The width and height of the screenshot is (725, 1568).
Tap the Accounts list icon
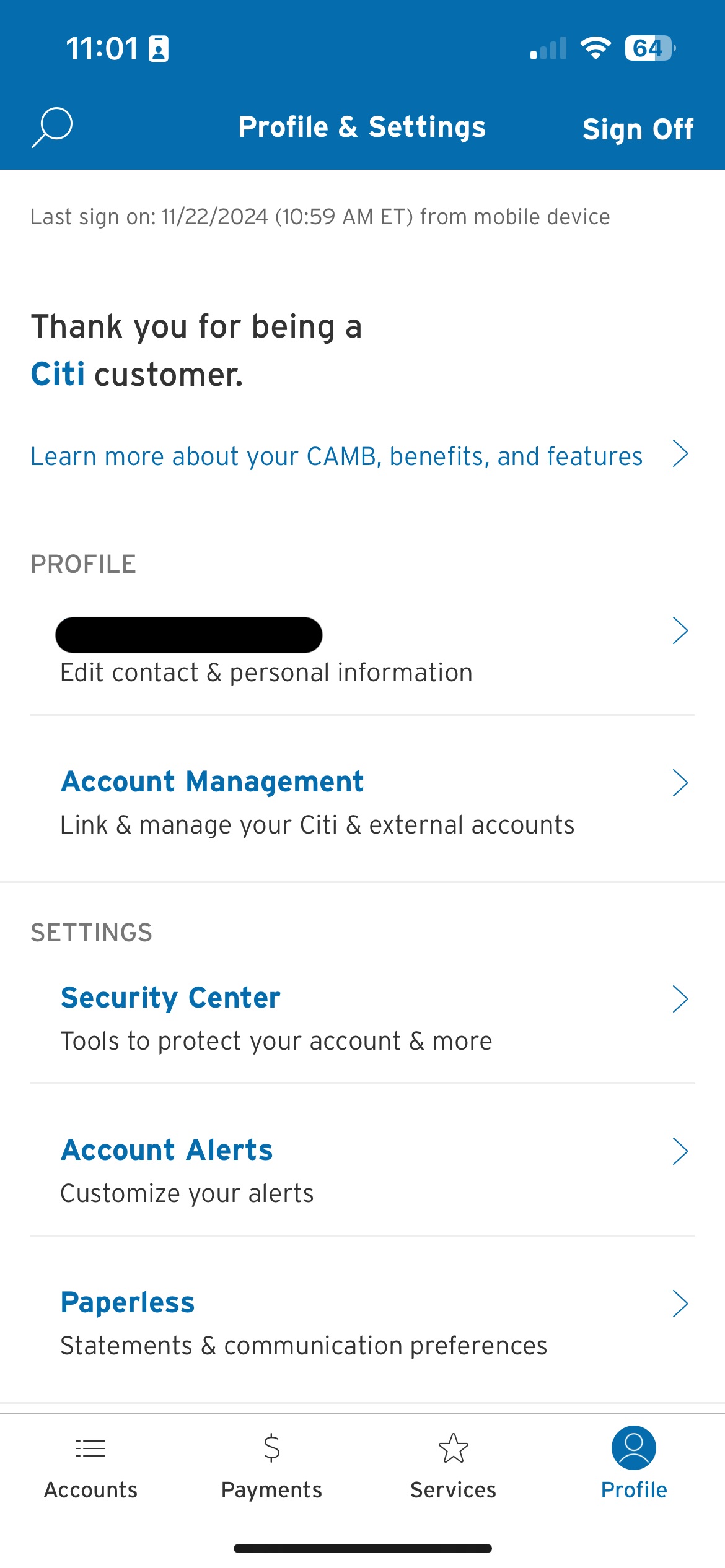coord(90,1448)
